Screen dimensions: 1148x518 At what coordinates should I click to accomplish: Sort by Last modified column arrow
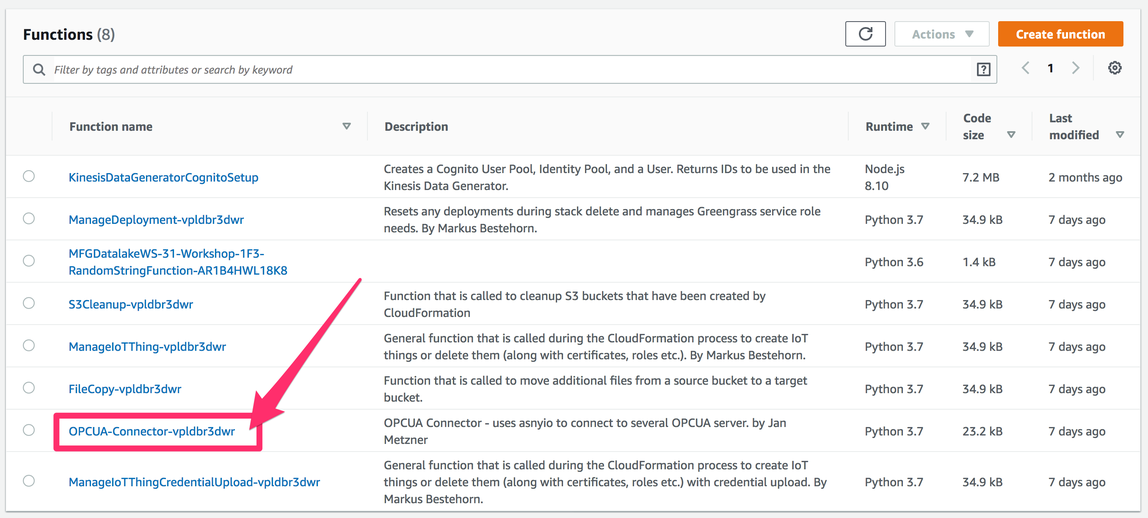point(1119,135)
